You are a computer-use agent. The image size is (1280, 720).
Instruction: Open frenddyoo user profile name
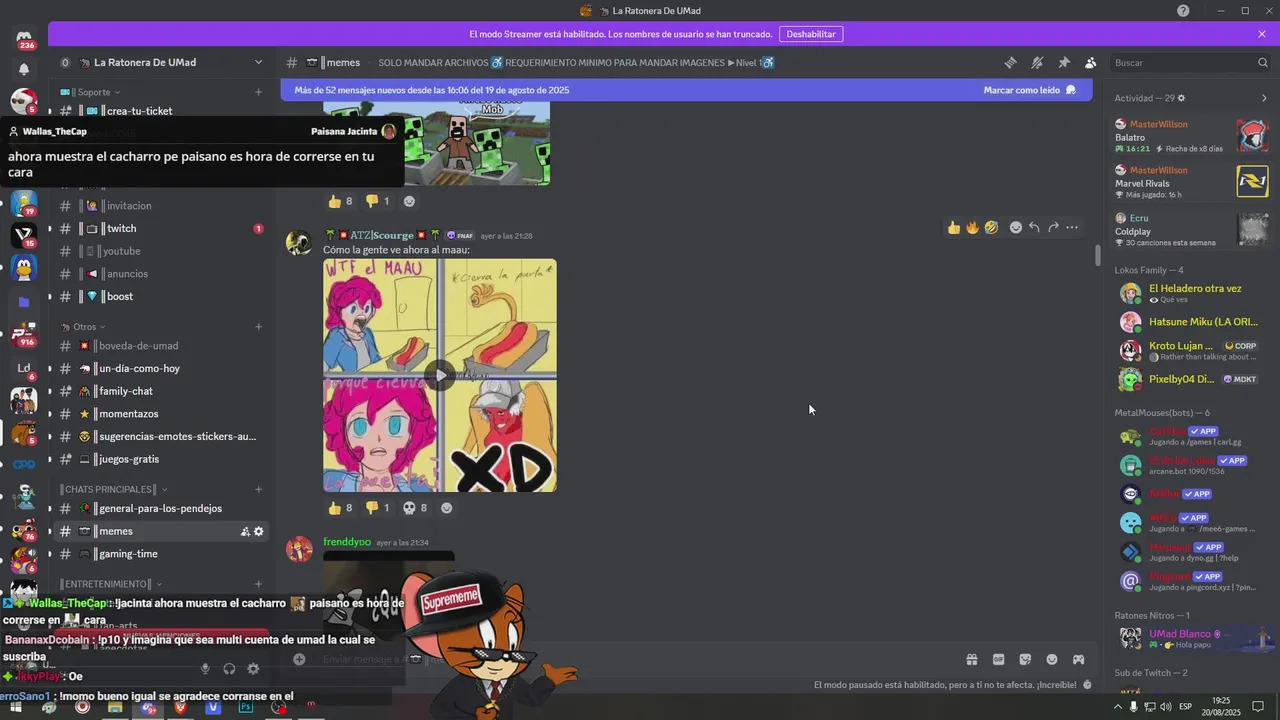pos(347,542)
